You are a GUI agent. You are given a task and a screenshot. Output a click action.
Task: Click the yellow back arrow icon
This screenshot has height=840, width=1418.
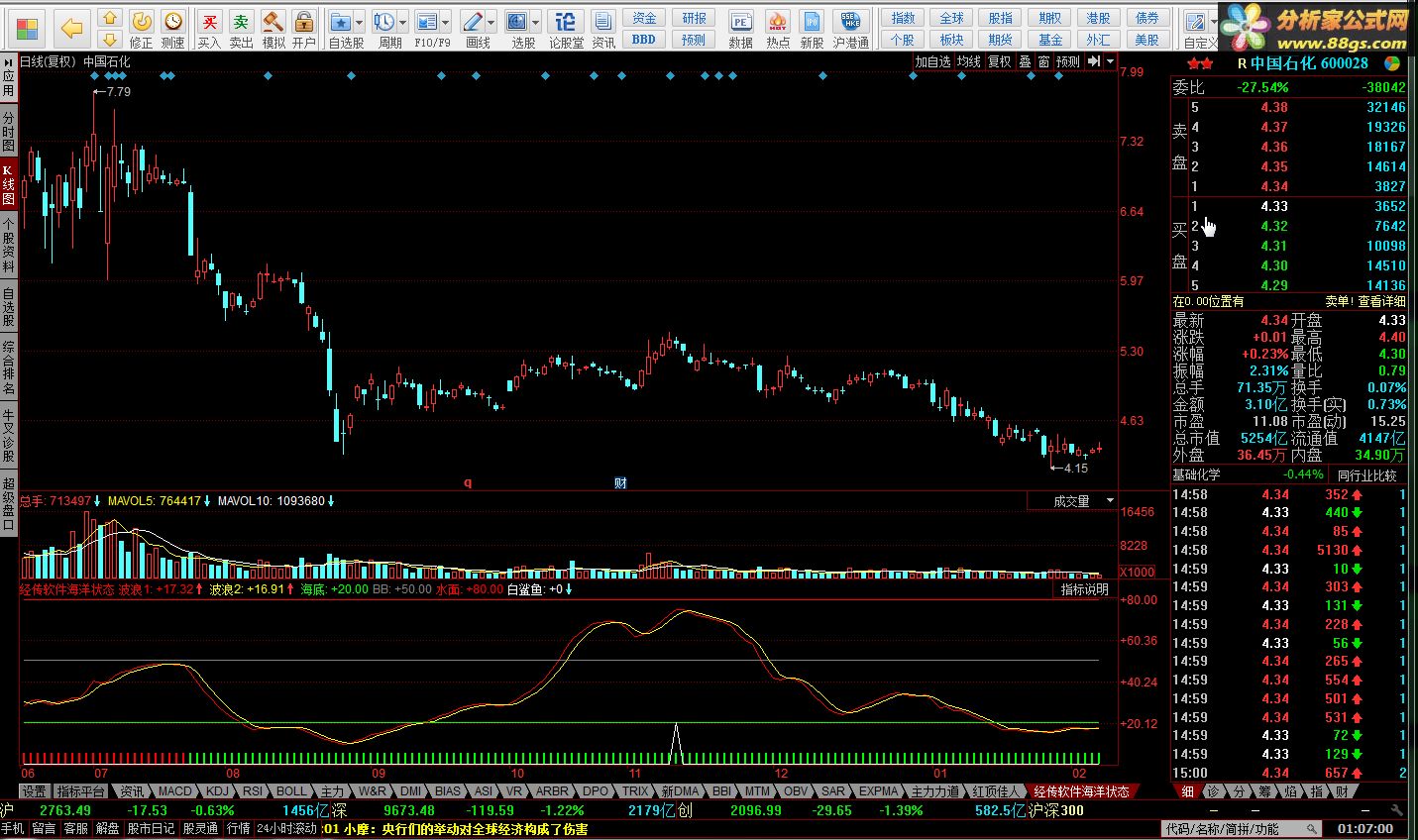(70, 28)
